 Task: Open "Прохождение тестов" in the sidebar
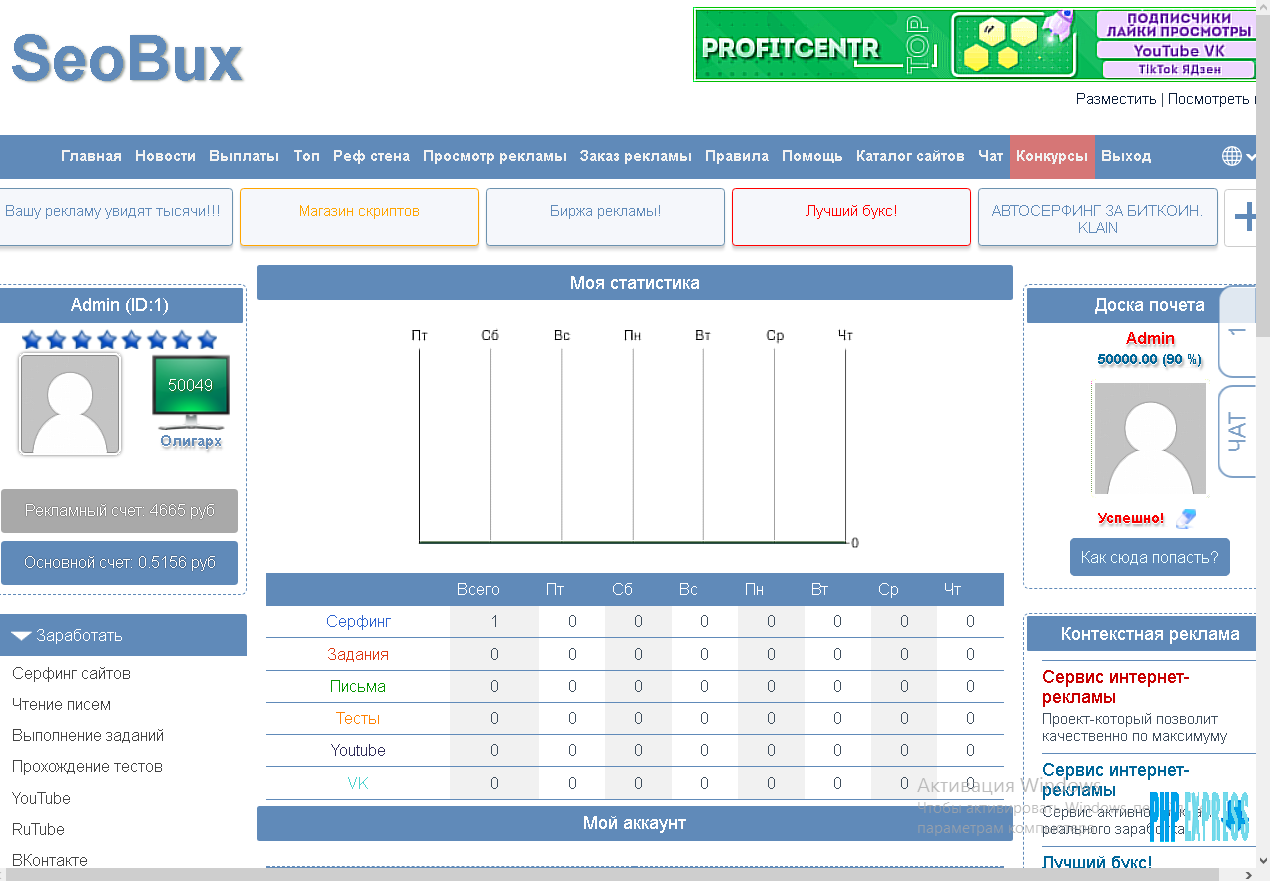(x=87, y=766)
